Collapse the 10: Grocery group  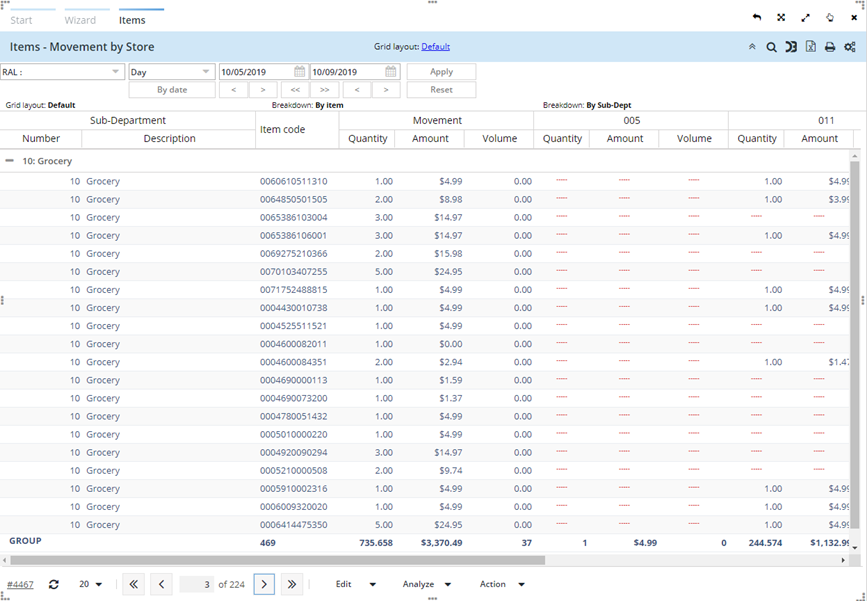point(10,161)
